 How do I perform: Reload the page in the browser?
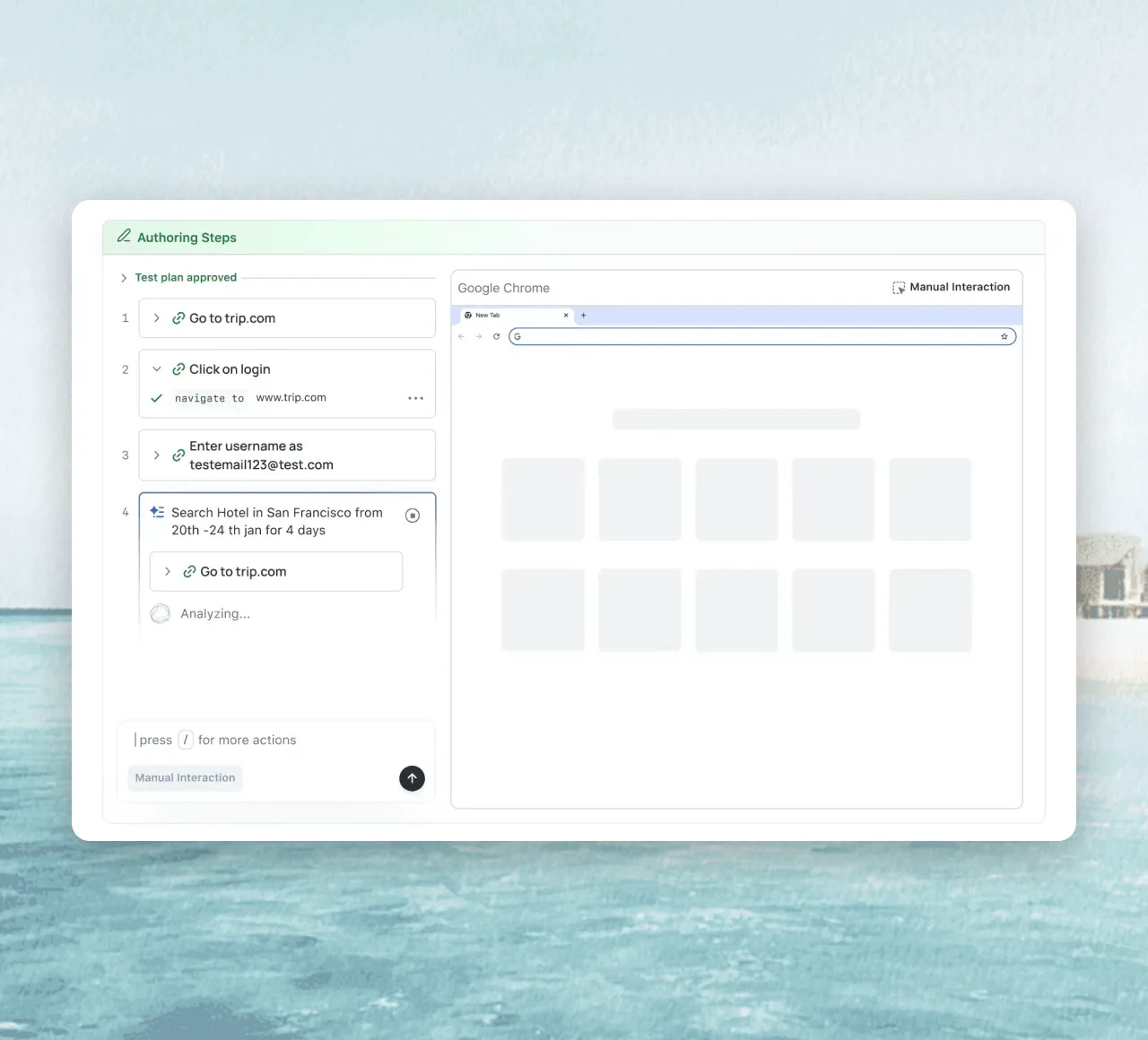496,337
